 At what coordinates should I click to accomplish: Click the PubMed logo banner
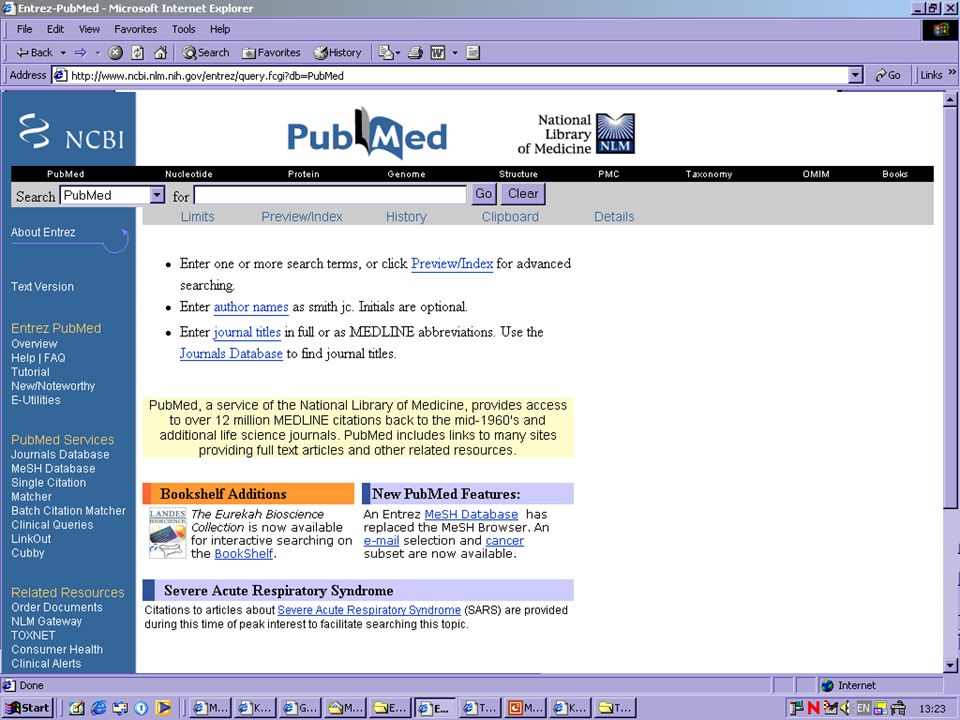(x=367, y=134)
